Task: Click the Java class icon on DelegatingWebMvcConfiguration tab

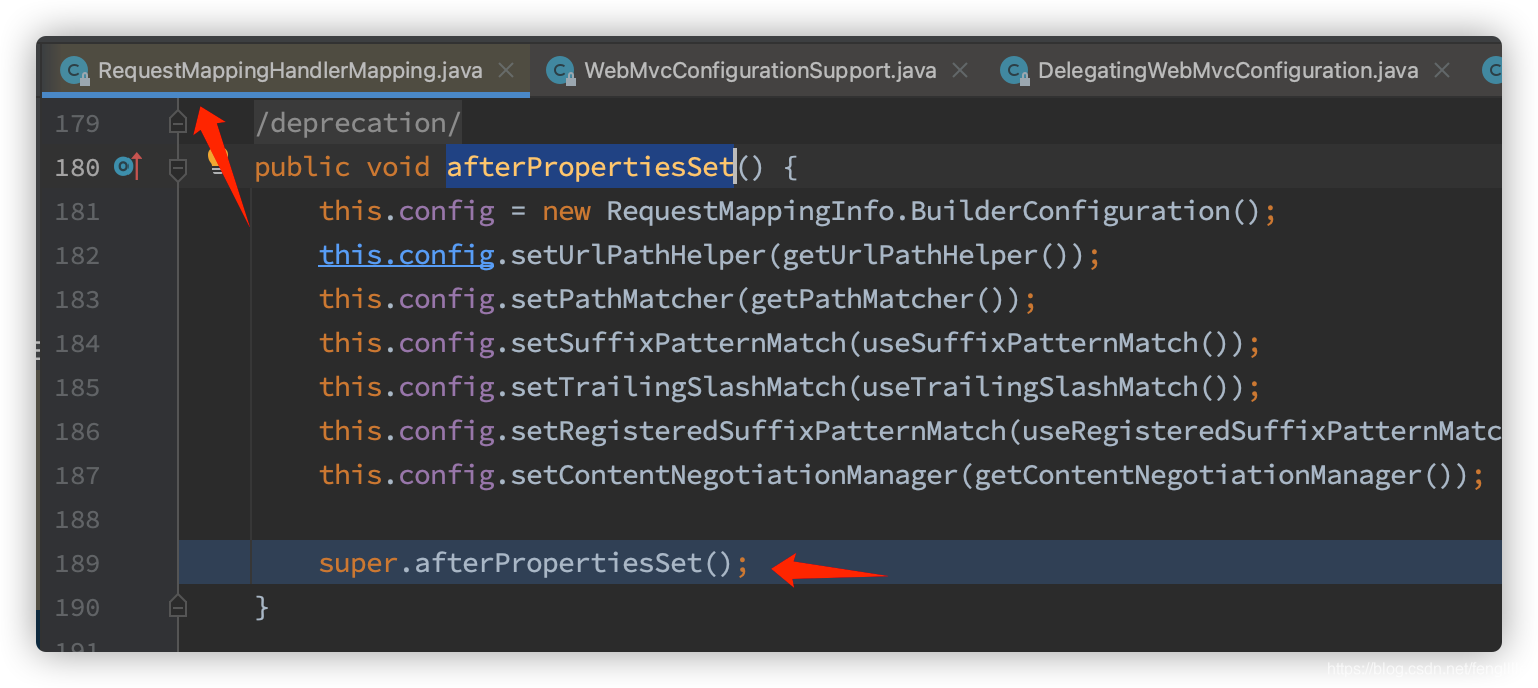Action: (x=1014, y=70)
